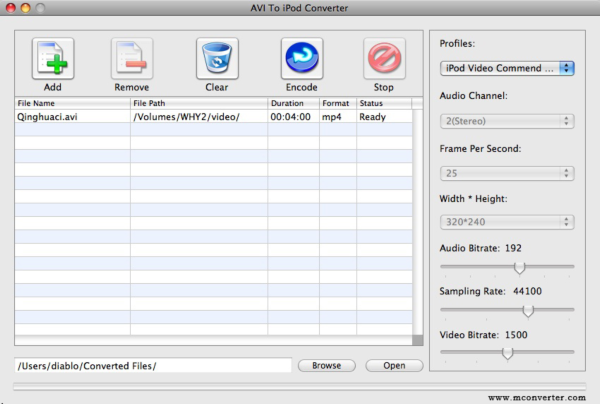Click the Add file icon

pyautogui.click(x=53, y=59)
